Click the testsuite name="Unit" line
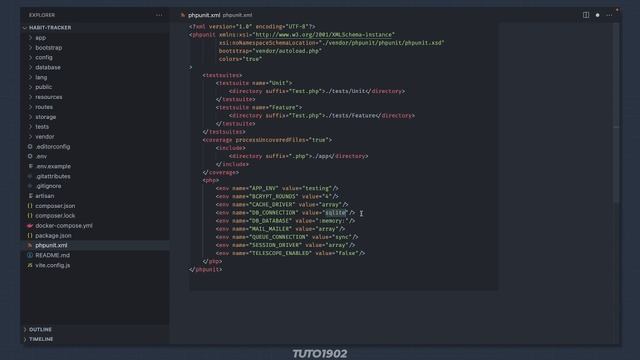 point(254,83)
